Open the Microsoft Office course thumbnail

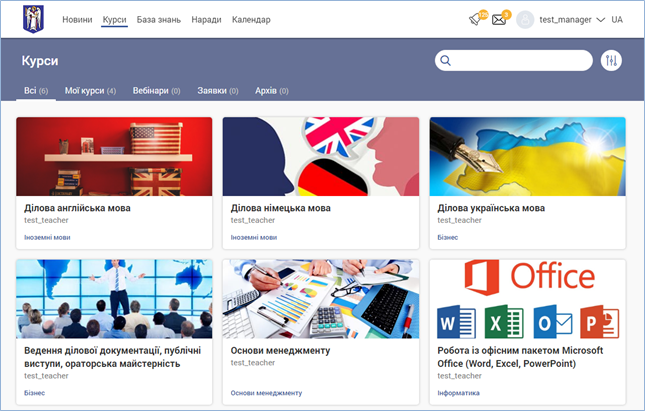click(527, 300)
